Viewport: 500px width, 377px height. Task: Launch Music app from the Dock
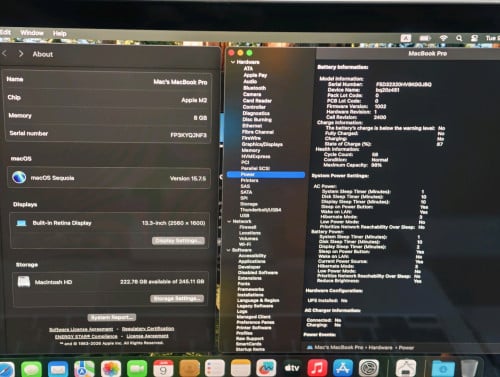[x=317, y=368]
